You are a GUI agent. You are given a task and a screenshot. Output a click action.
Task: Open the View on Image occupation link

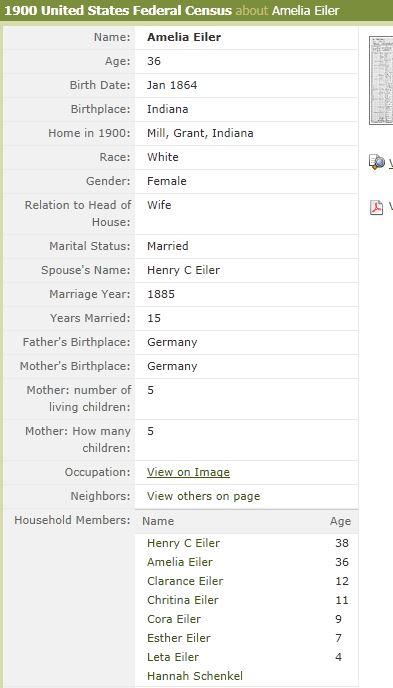188,472
